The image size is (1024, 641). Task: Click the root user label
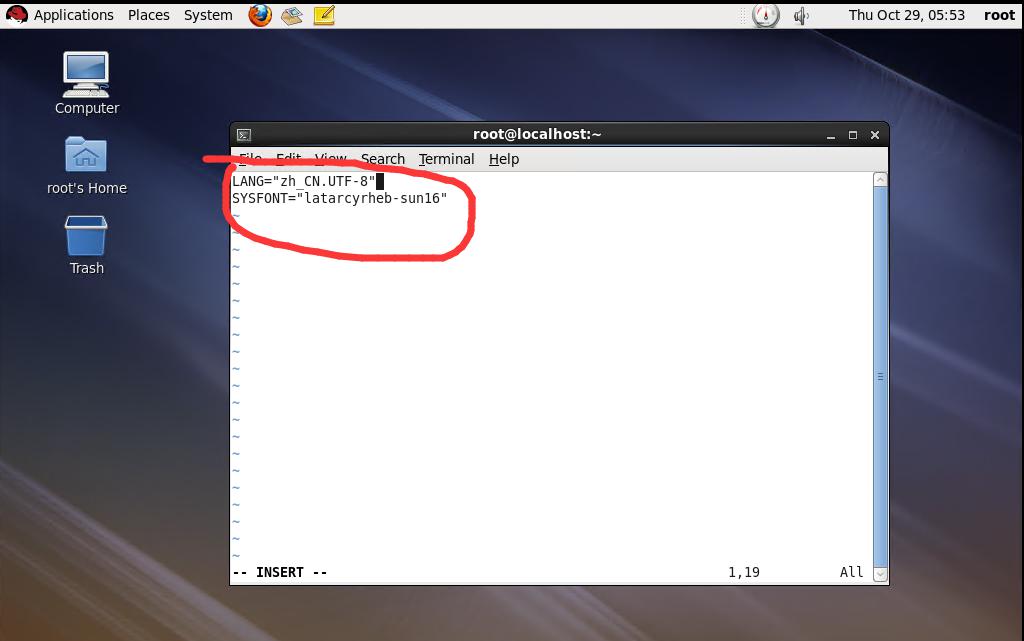point(999,15)
